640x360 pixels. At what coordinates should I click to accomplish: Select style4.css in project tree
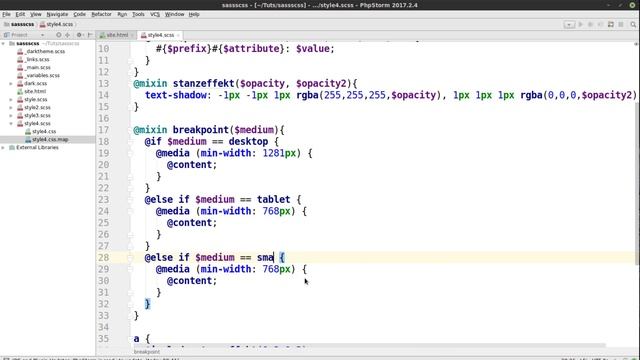(x=44, y=131)
